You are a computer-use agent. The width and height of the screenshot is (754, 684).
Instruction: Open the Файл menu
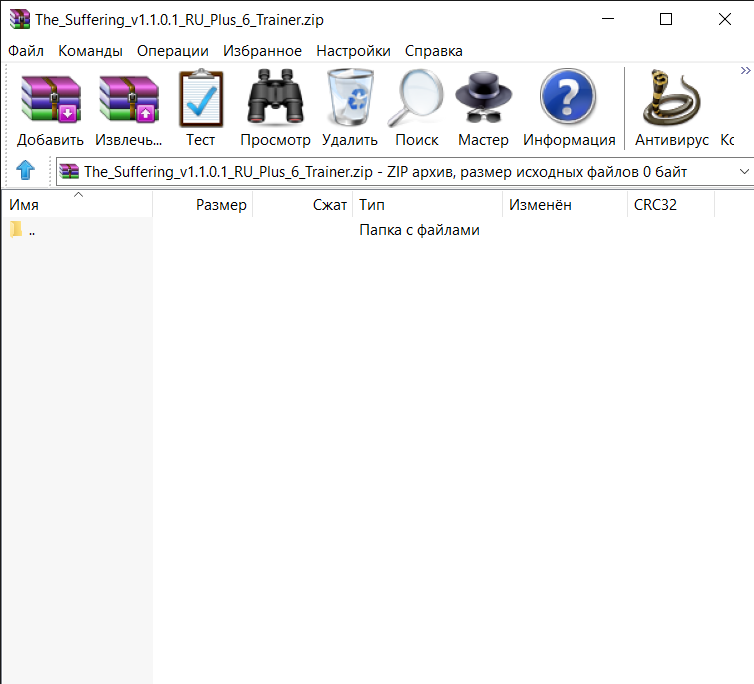(x=26, y=51)
